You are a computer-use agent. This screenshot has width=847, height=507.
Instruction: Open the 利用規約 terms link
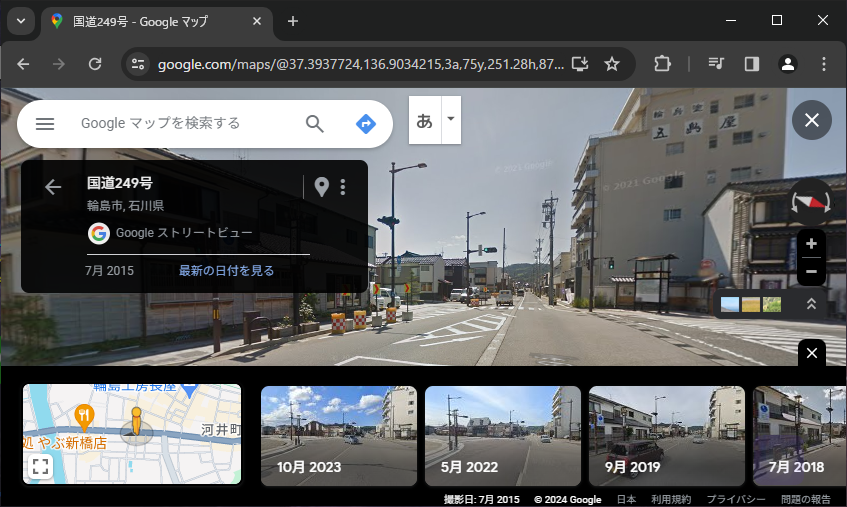[671, 499]
